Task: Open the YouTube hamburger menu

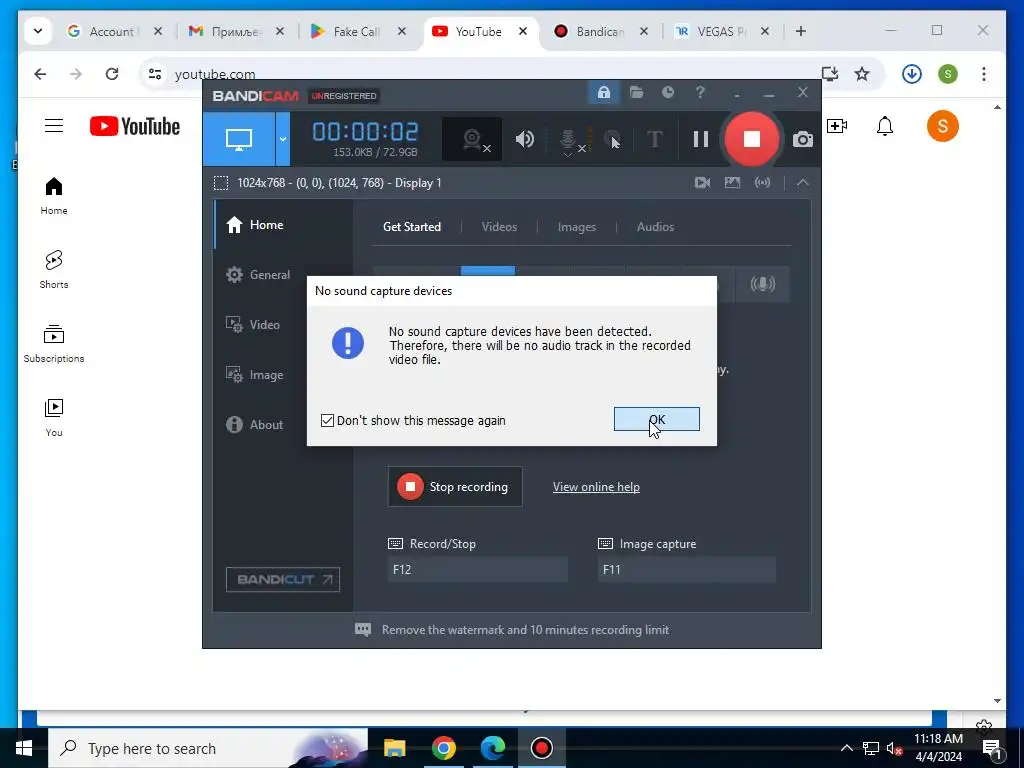Action: (x=54, y=126)
